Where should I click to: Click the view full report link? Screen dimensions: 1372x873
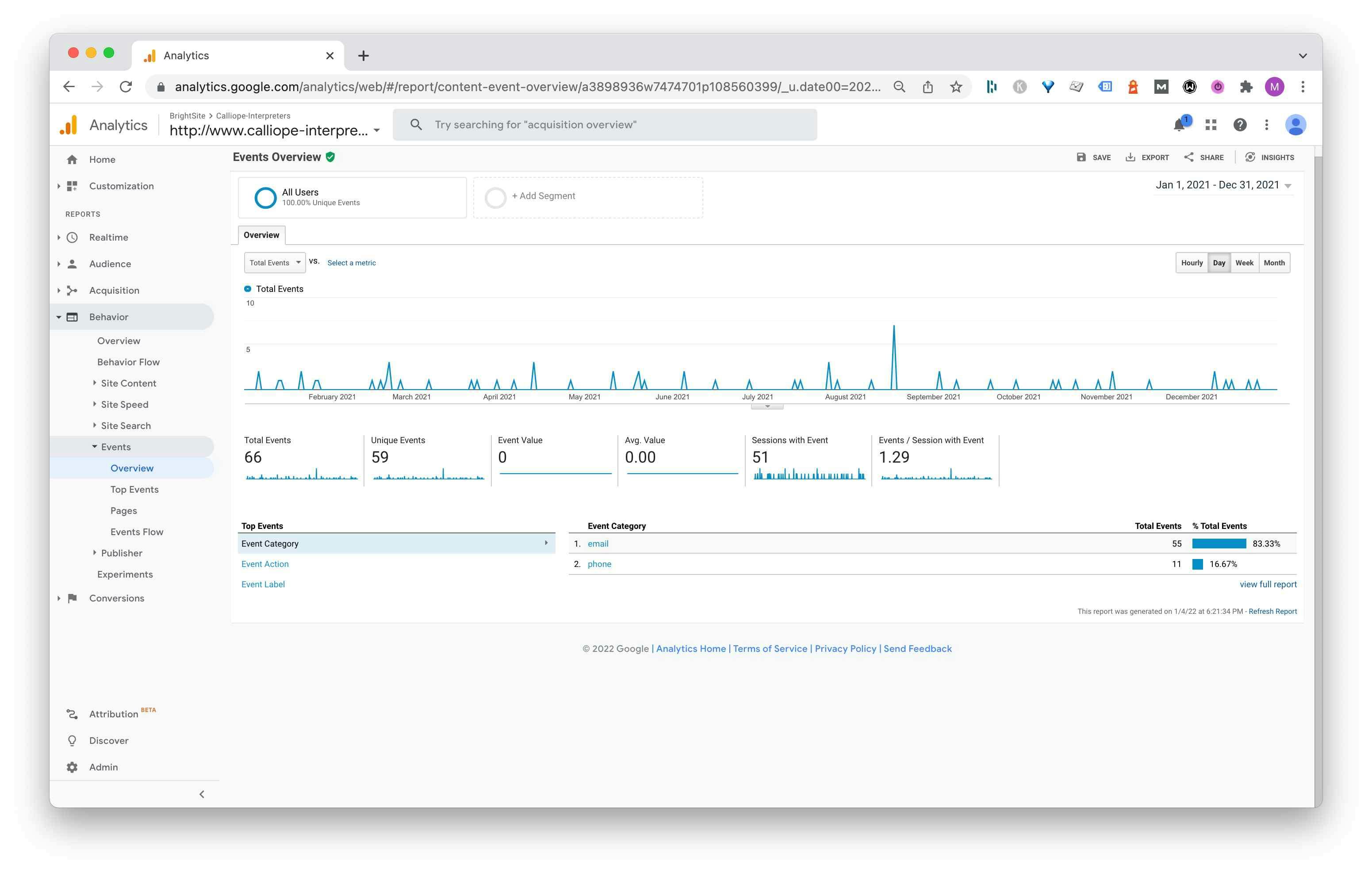(x=1268, y=584)
